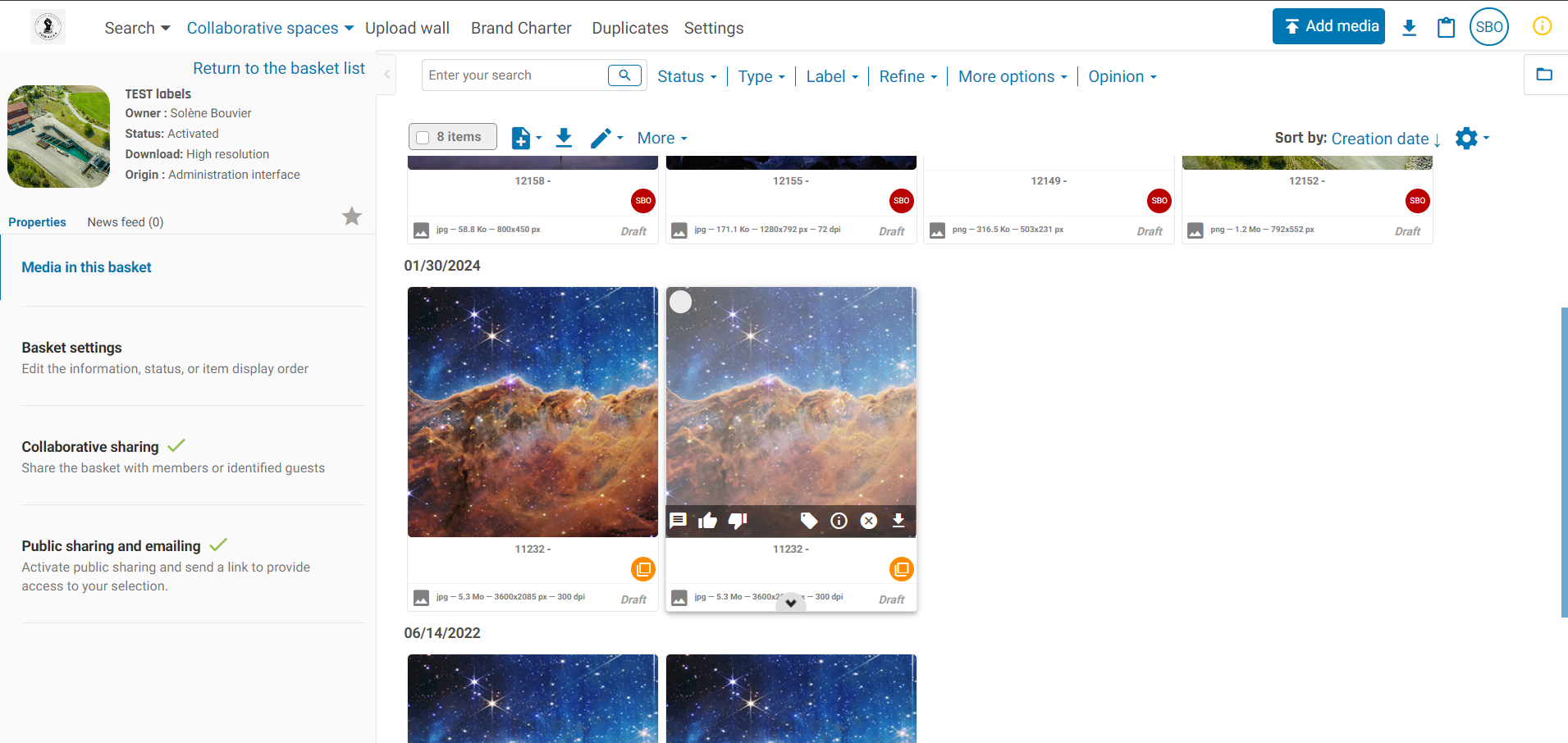This screenshot has height=743, width=1568.
Task: Open the SBO user profile avatar
Action: pyautogui.click(x=1488, y=27)
